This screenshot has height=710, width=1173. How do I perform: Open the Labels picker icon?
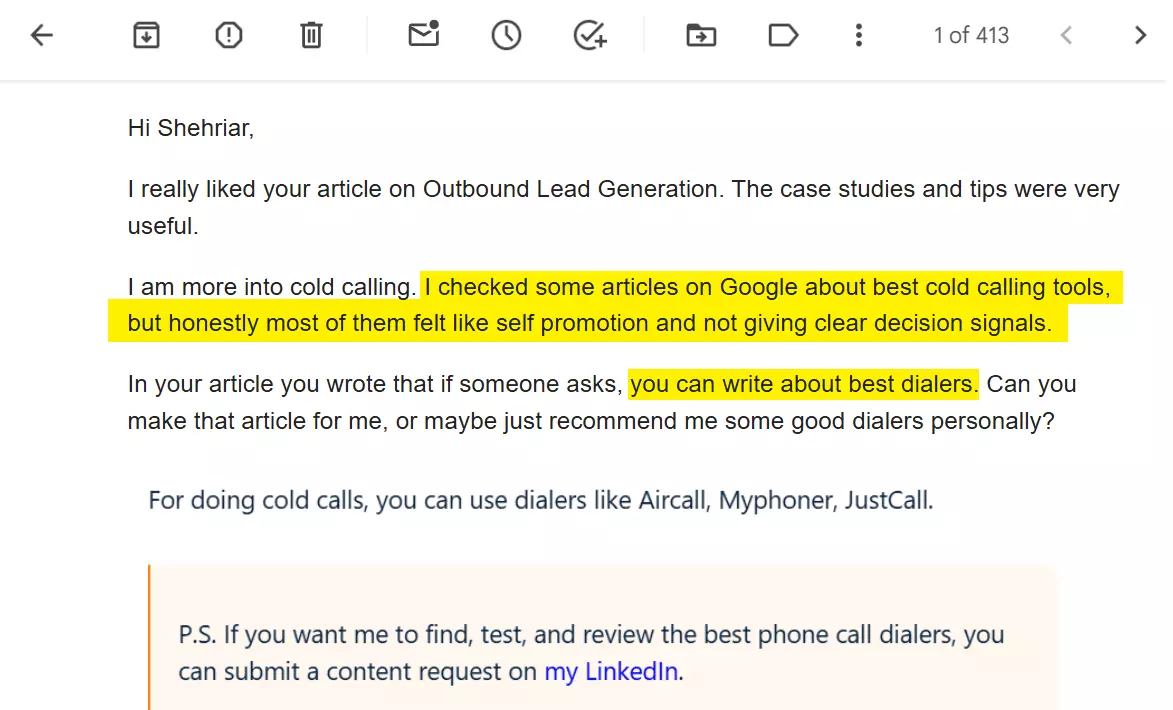point(783,35)
